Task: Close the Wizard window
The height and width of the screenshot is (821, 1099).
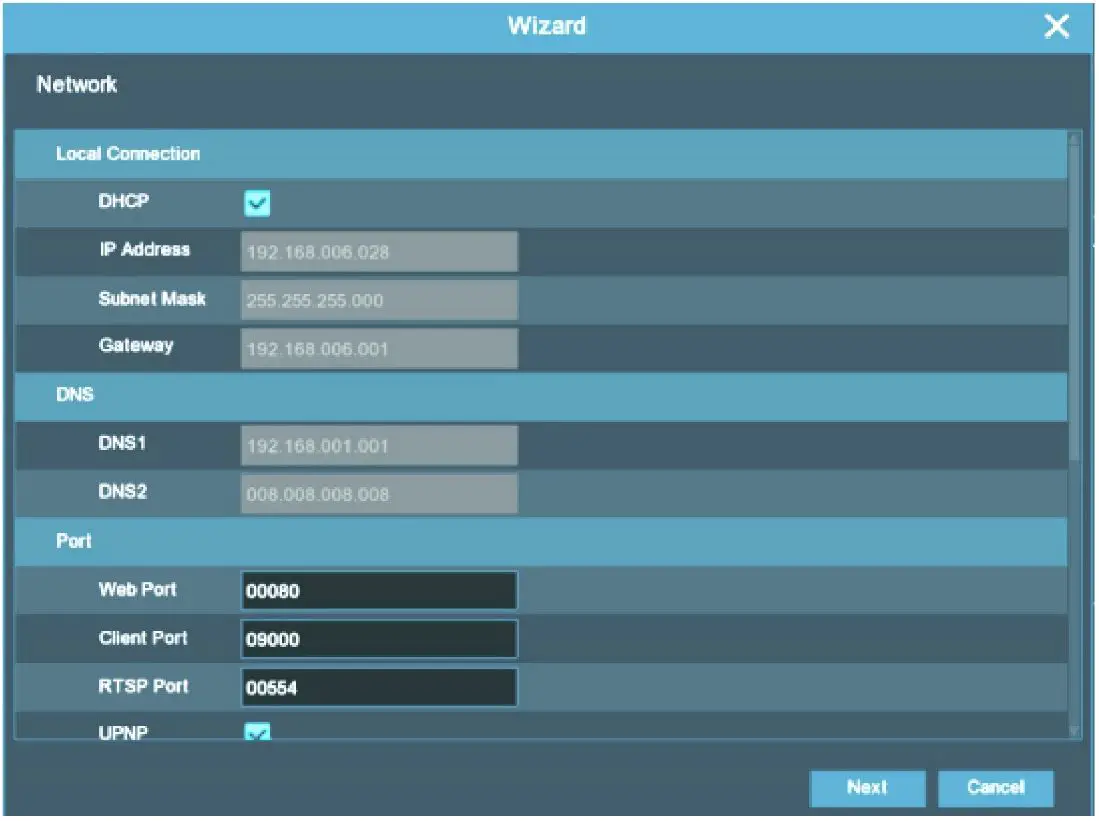Action: (x=1056, y=26)
